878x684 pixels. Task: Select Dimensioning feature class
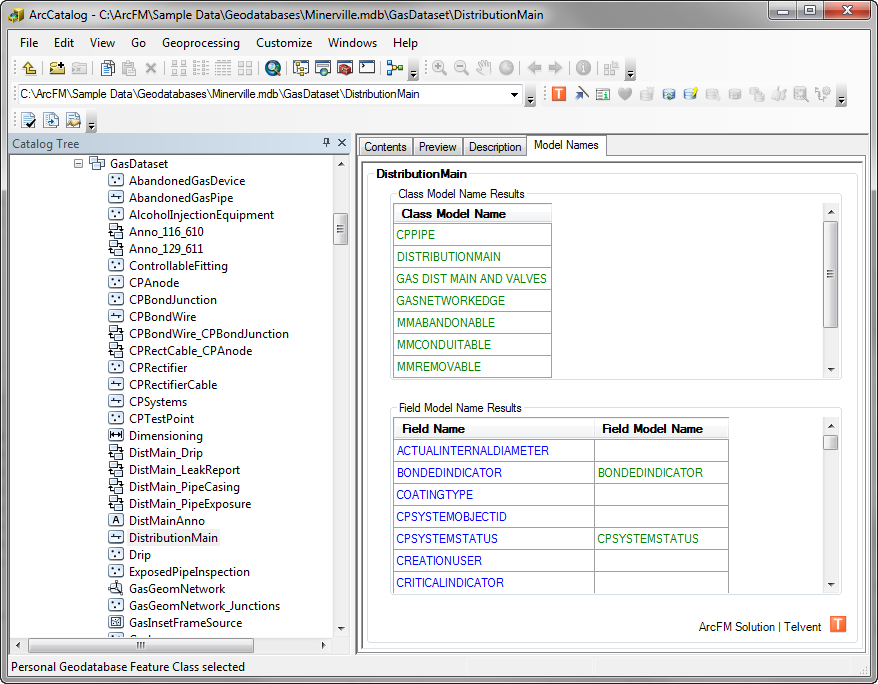point(166,435)
